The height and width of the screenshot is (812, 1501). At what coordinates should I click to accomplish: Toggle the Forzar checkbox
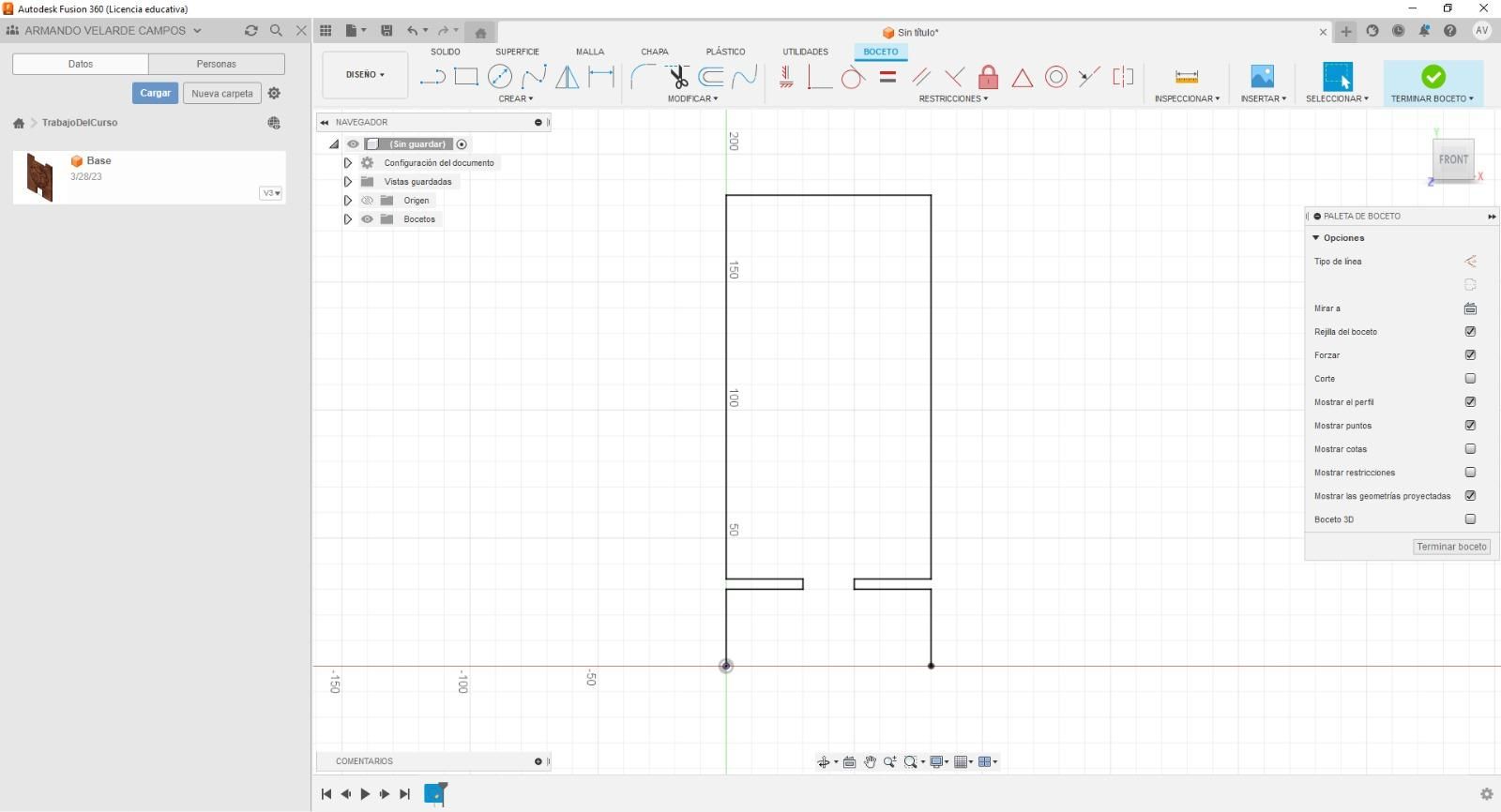[1470, 355]
